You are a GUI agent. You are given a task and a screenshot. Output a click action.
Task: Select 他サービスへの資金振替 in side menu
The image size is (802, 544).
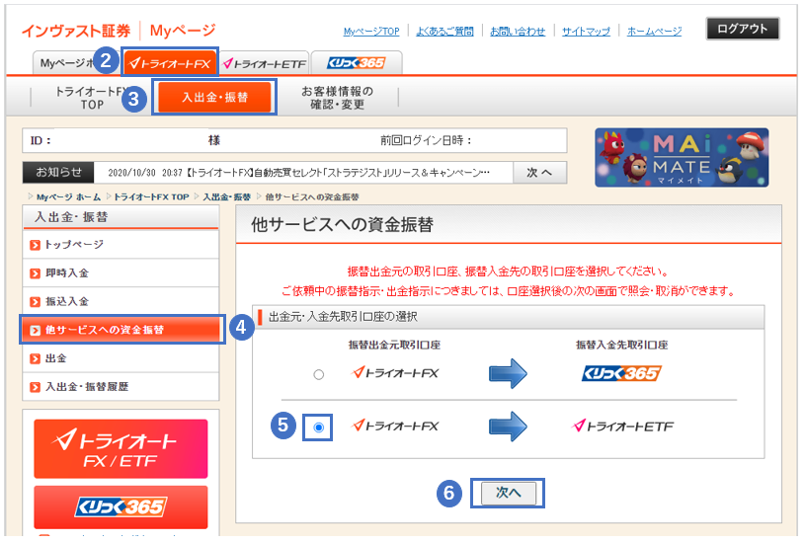click(122, 330)
